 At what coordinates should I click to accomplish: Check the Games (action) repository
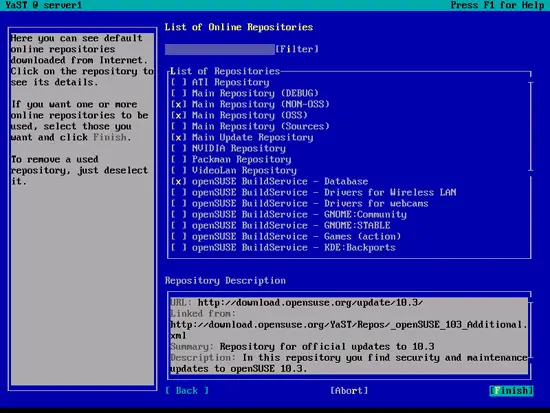click(x=179, y=237)
